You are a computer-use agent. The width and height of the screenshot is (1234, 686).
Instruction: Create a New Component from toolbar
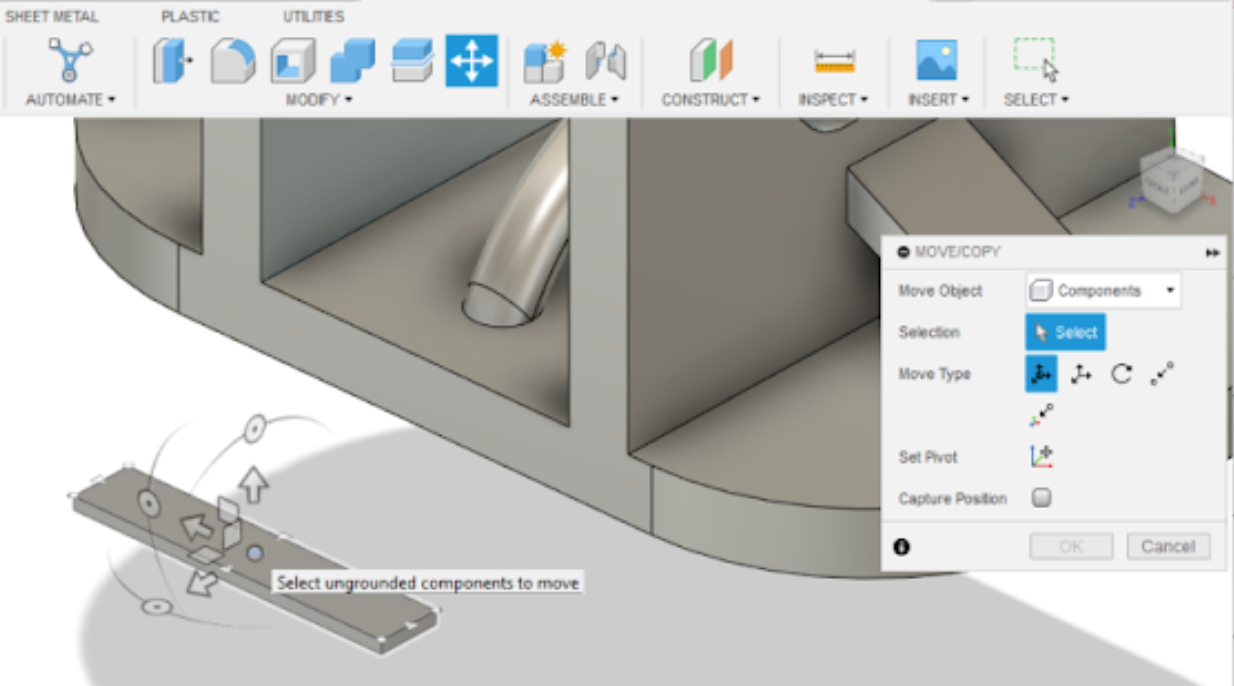tap(545, 61)
